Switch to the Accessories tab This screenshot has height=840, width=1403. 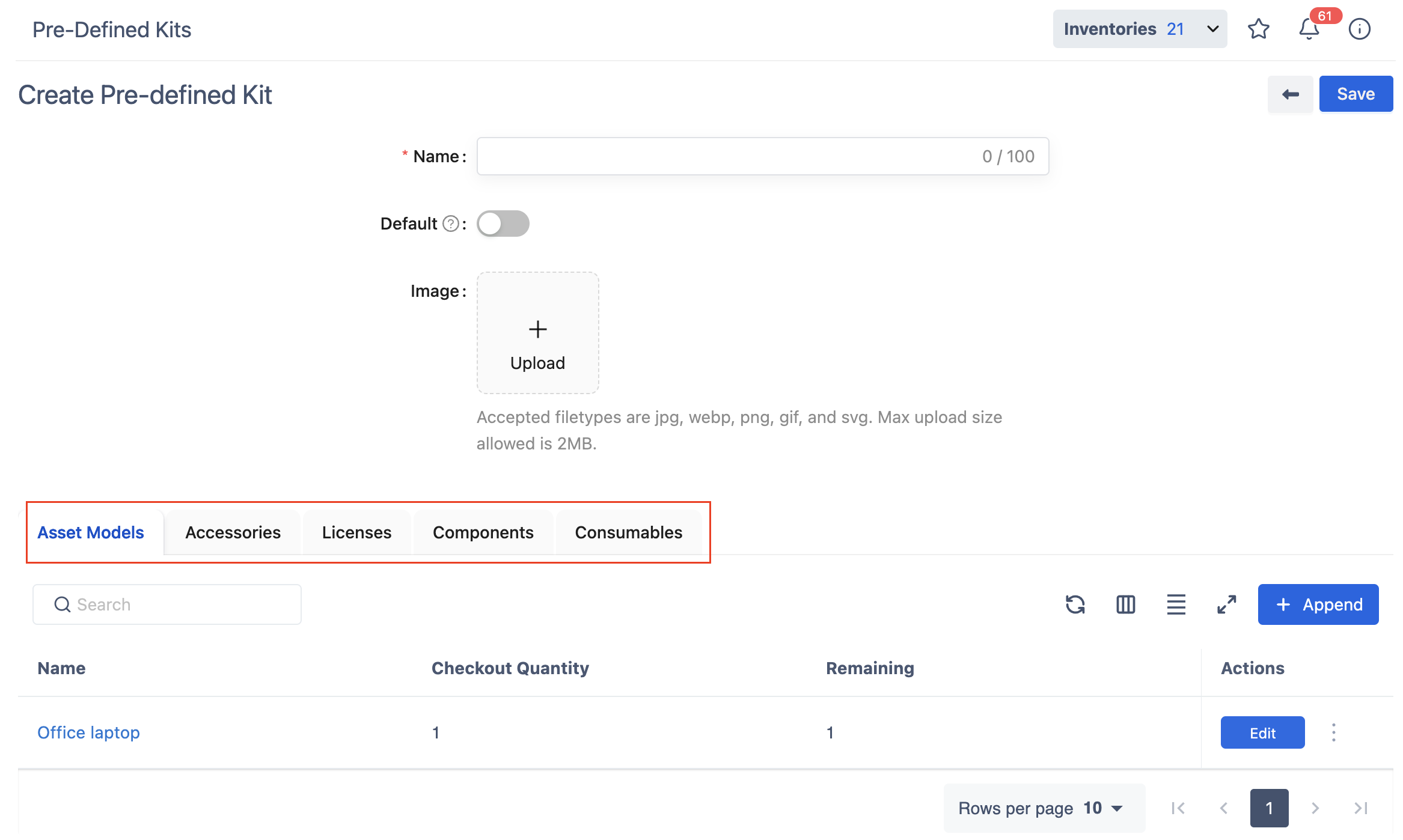[233, 532]
